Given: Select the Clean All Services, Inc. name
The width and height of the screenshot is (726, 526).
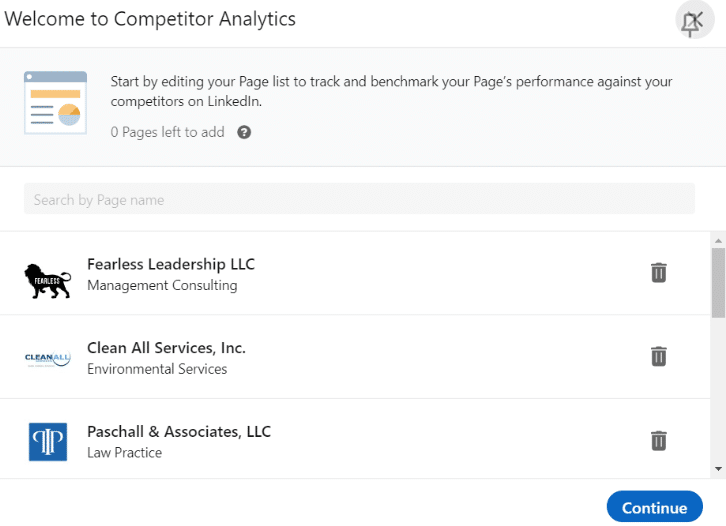Looking at the screenshot, I should pyautogui.click(x=166, y=348).
